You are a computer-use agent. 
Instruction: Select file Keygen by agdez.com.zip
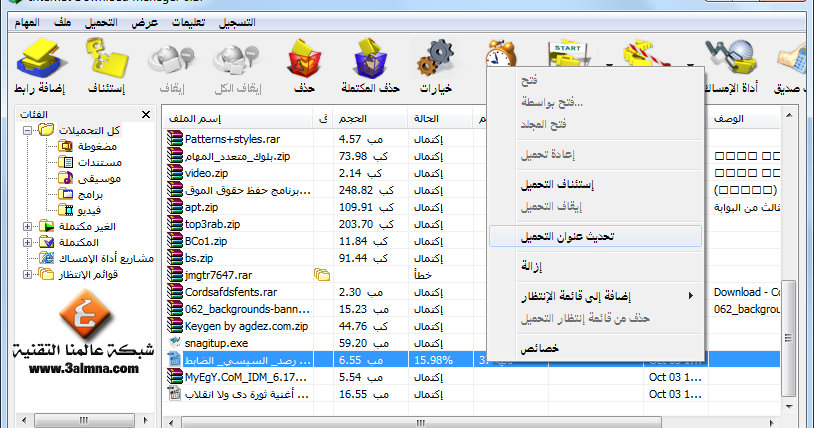point(246,326)
